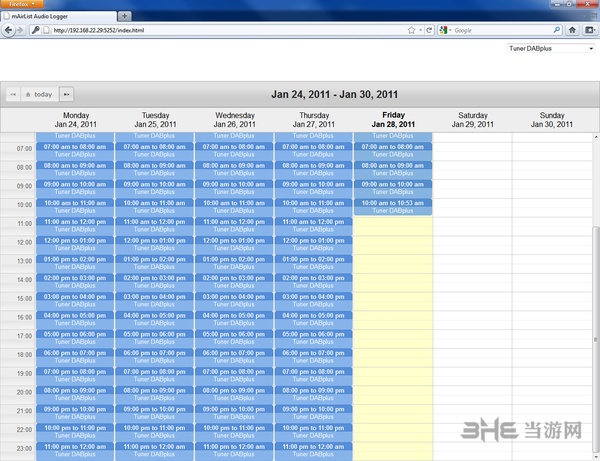Open Thursday 03:00 pm to 04:00 pm recording
The width and height of the screenshot is (600, 461).
click(x=313, y=301)
